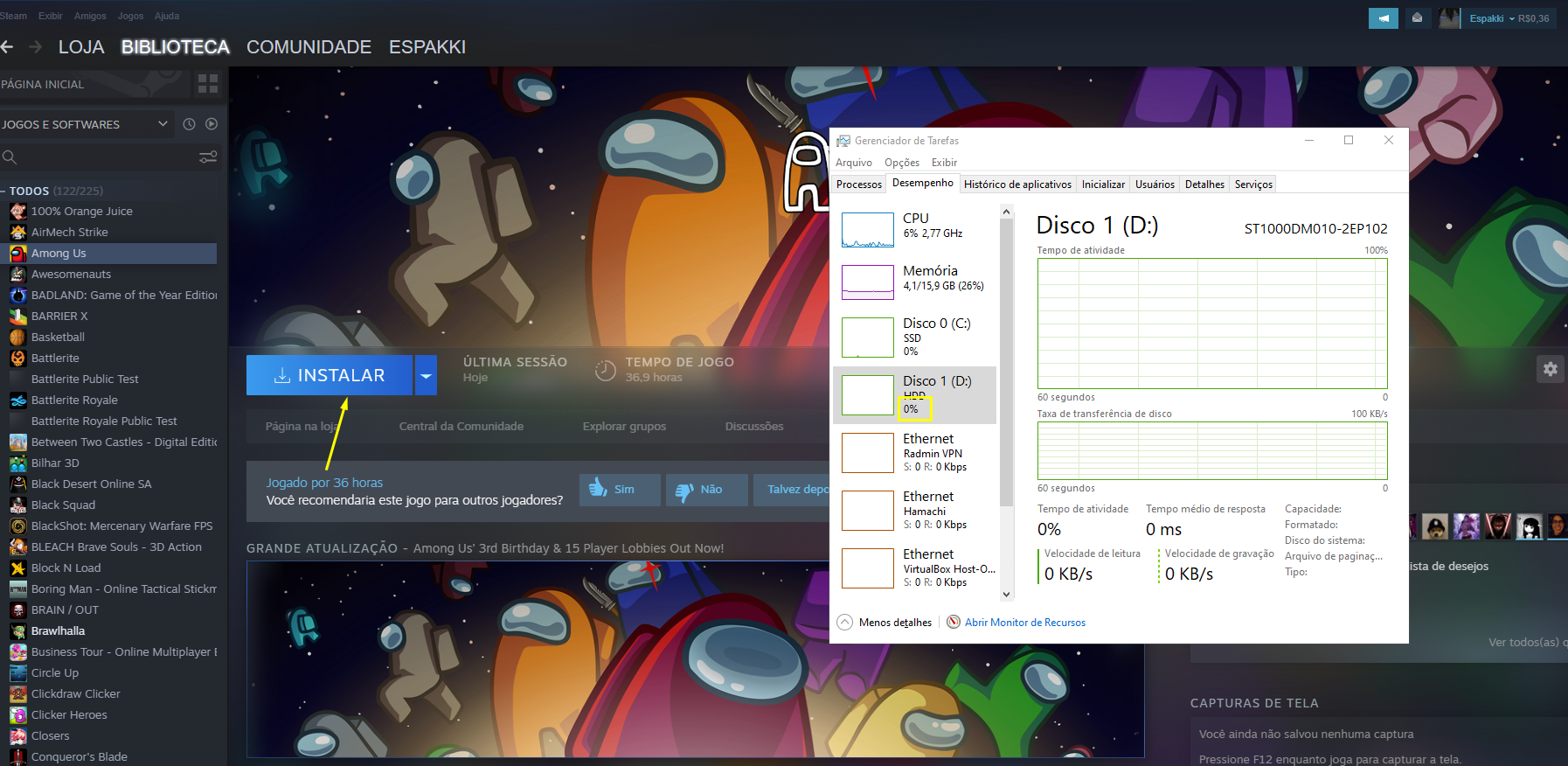This screenshot has width=1568, height=766.
Task: Click the blue INSTALAR button
Action: point(330,375)
